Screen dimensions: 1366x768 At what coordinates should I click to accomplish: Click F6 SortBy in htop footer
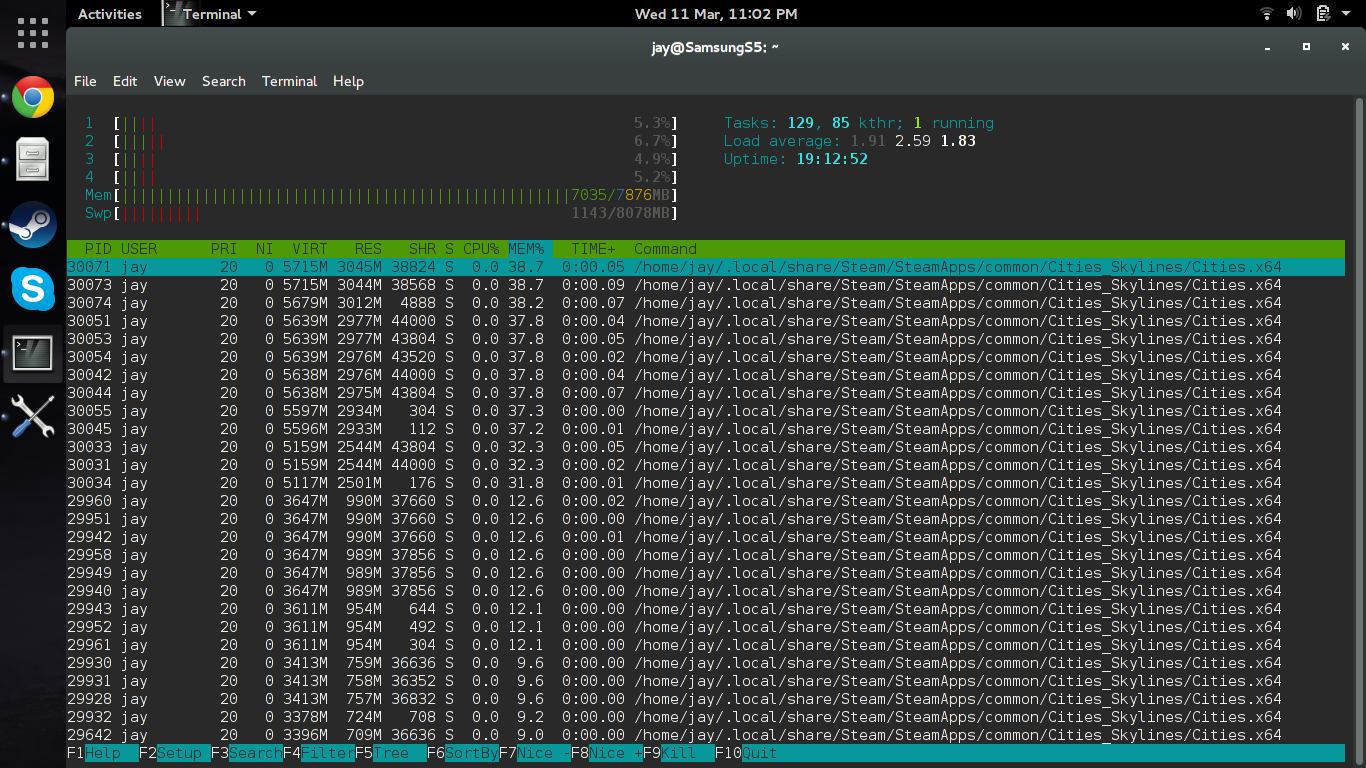point(462,753)
